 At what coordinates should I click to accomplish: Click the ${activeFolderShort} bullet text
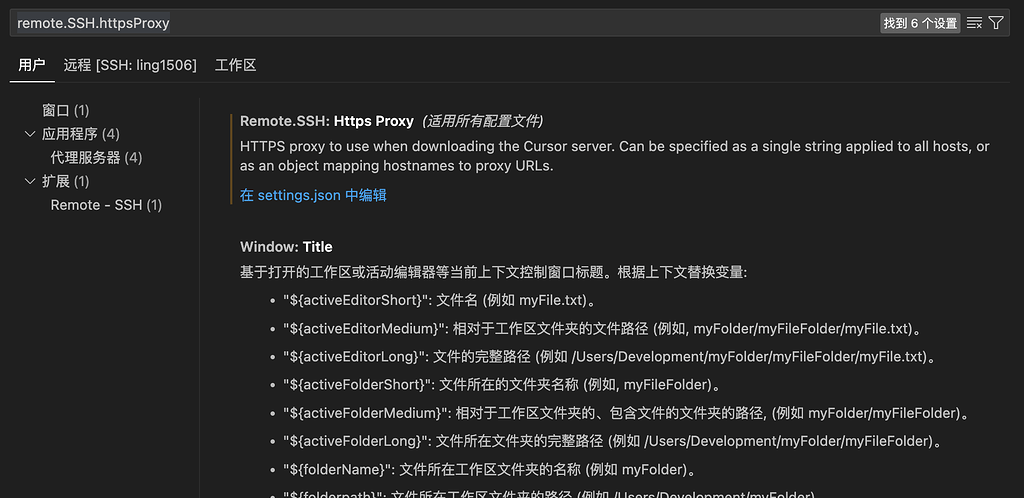click(x=504, y=384)
